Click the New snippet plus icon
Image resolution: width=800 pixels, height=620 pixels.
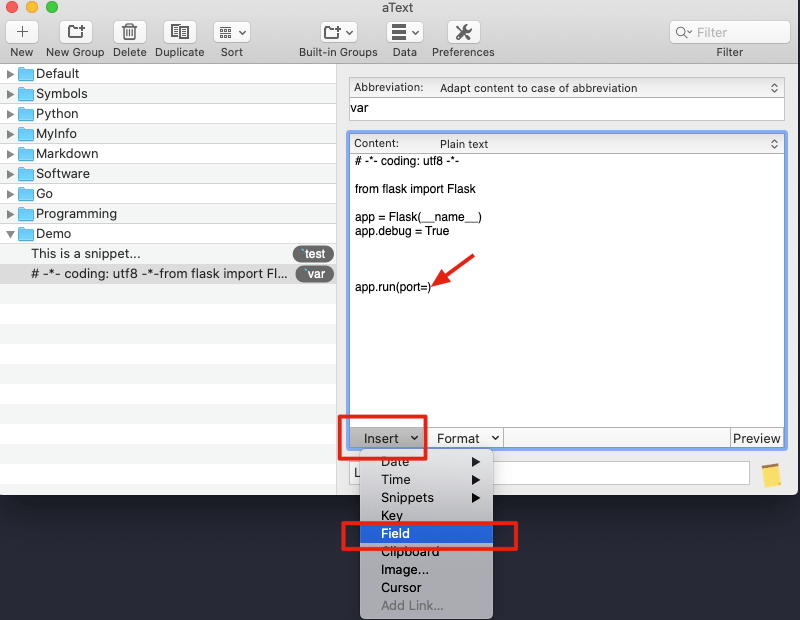click(x=22, y=32)
